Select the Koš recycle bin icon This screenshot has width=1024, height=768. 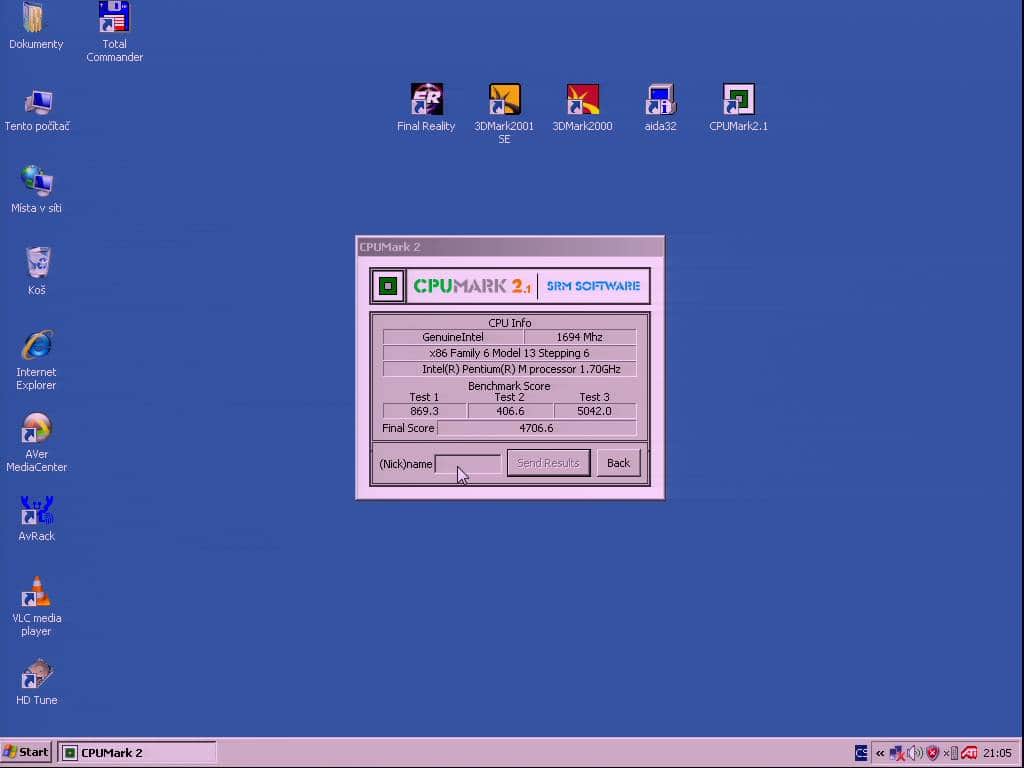(x=37, y=271)
